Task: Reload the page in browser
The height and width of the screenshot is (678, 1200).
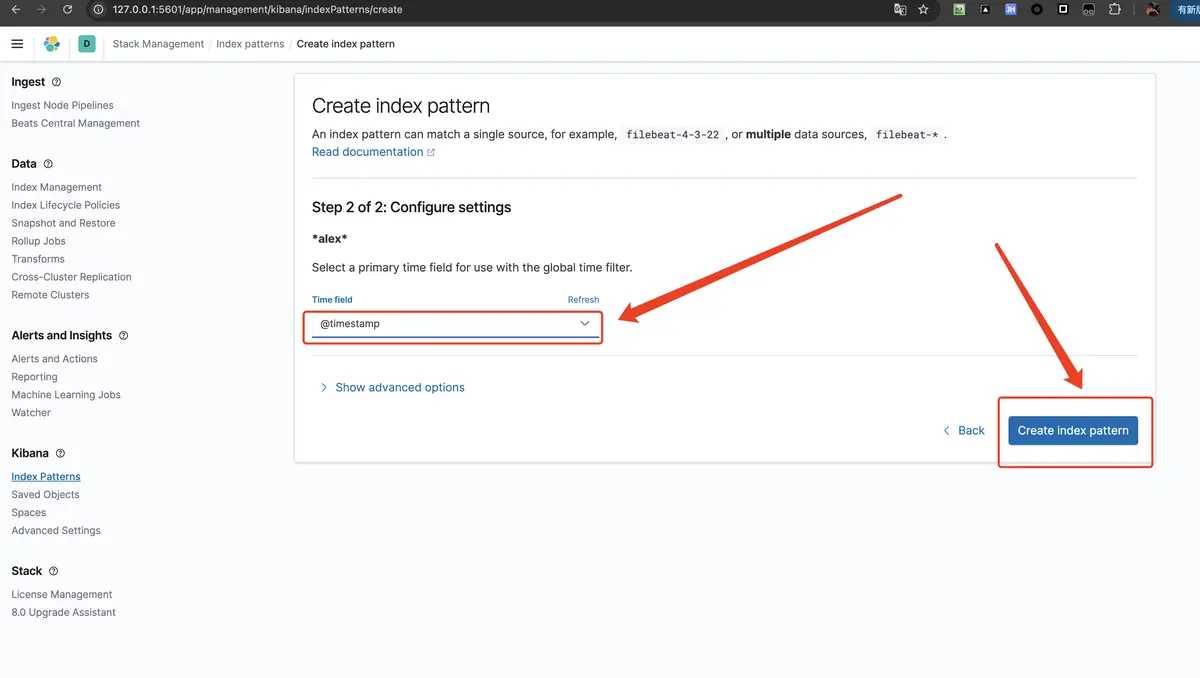Action: coord(67,9)
